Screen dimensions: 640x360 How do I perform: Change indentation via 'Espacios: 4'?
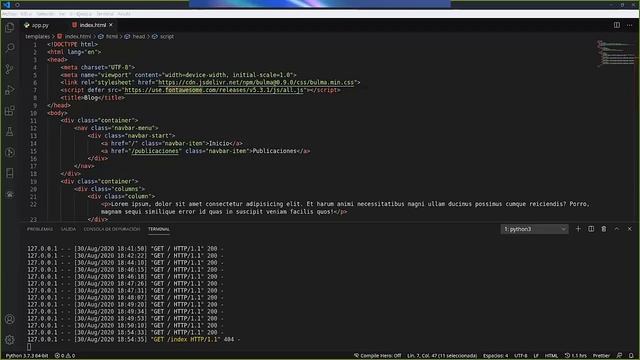coord(496,356)
